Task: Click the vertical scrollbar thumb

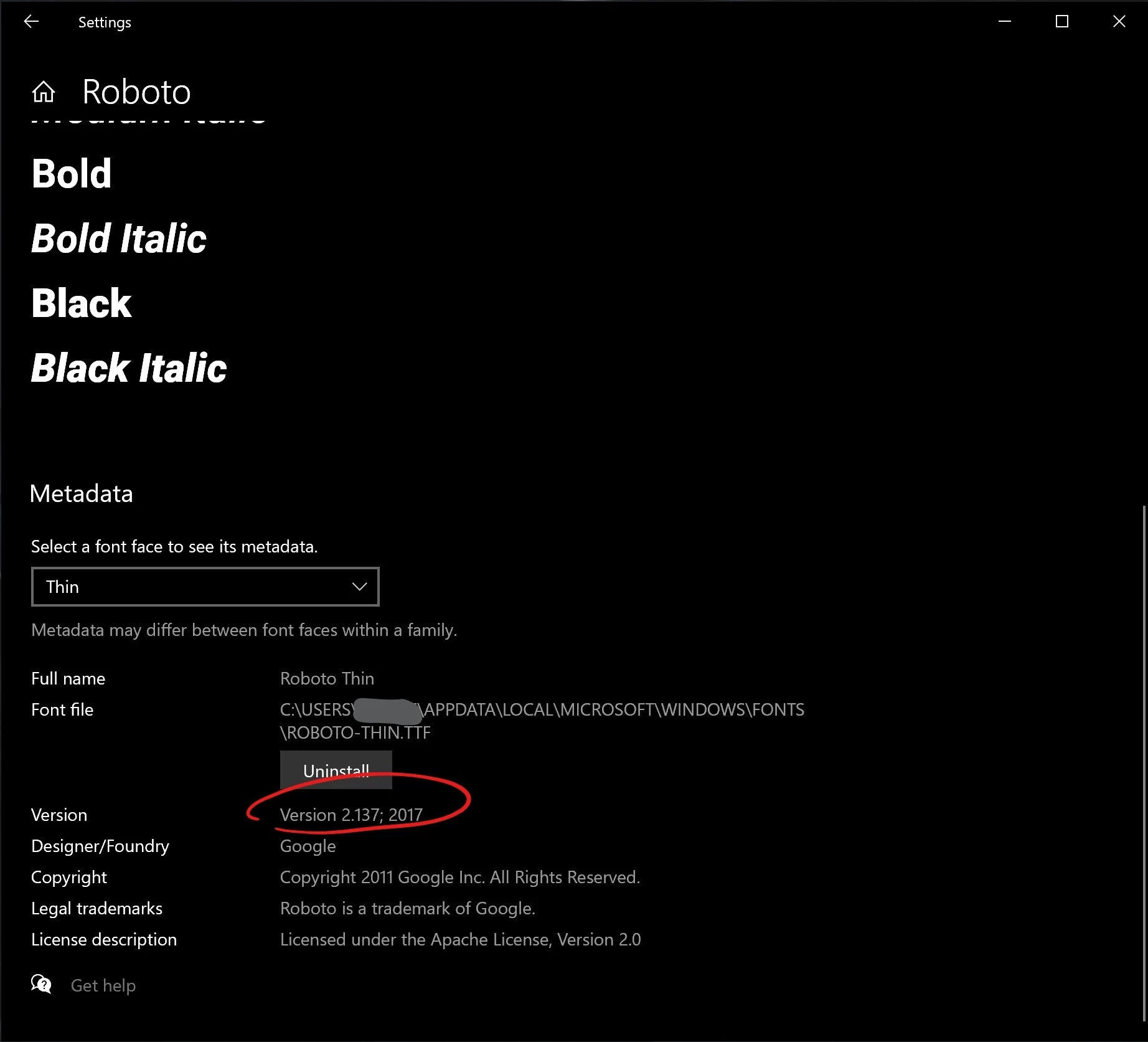Action: click(1144, 765)
